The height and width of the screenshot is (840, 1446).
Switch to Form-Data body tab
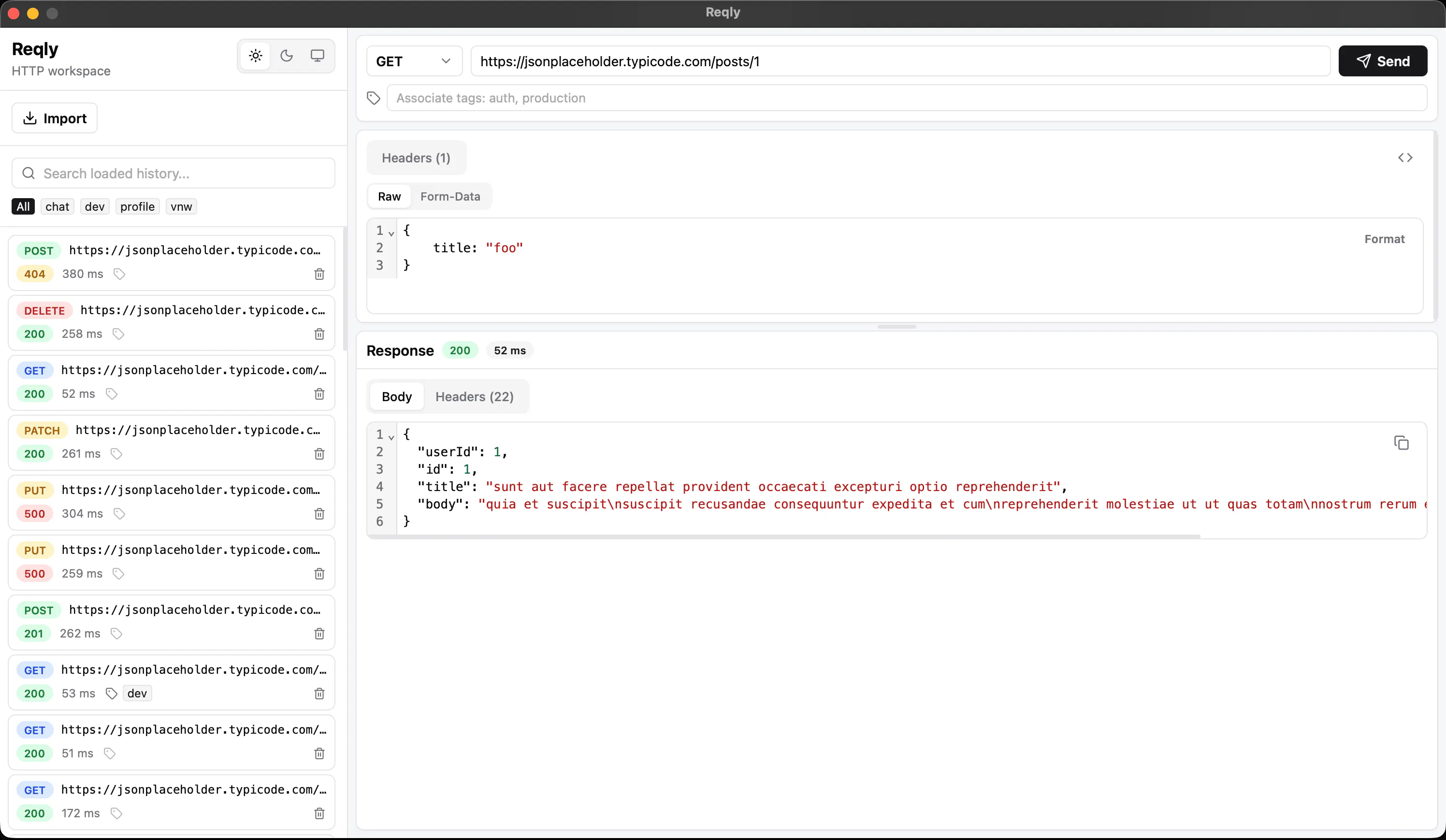pos(450,197)
